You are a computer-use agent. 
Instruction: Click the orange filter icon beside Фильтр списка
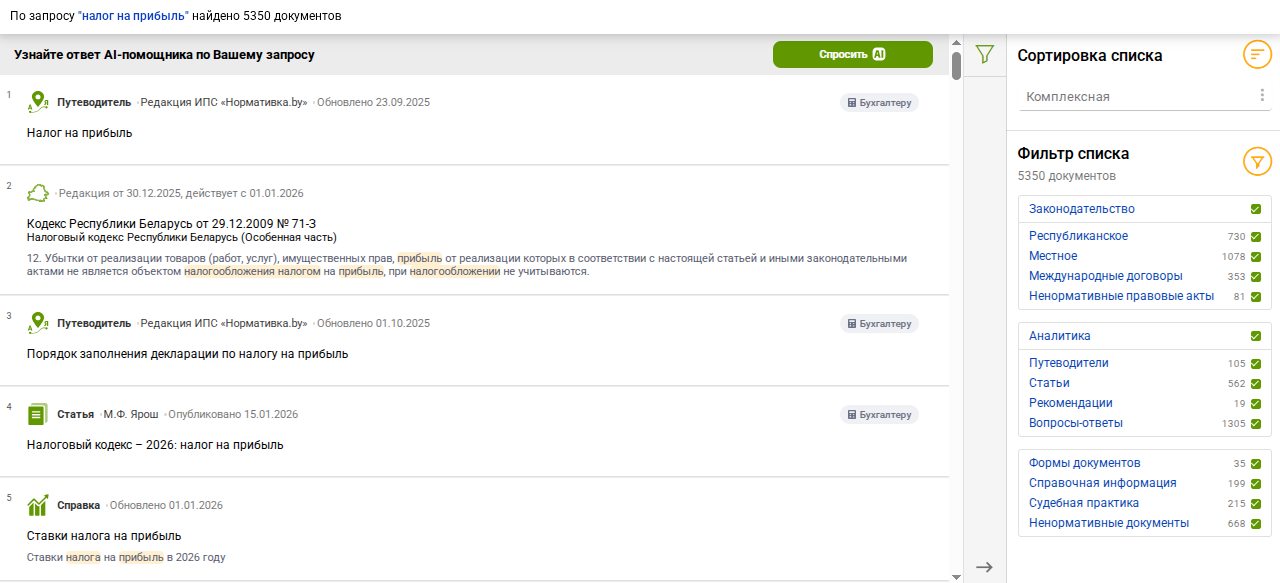coord(1257,161)
